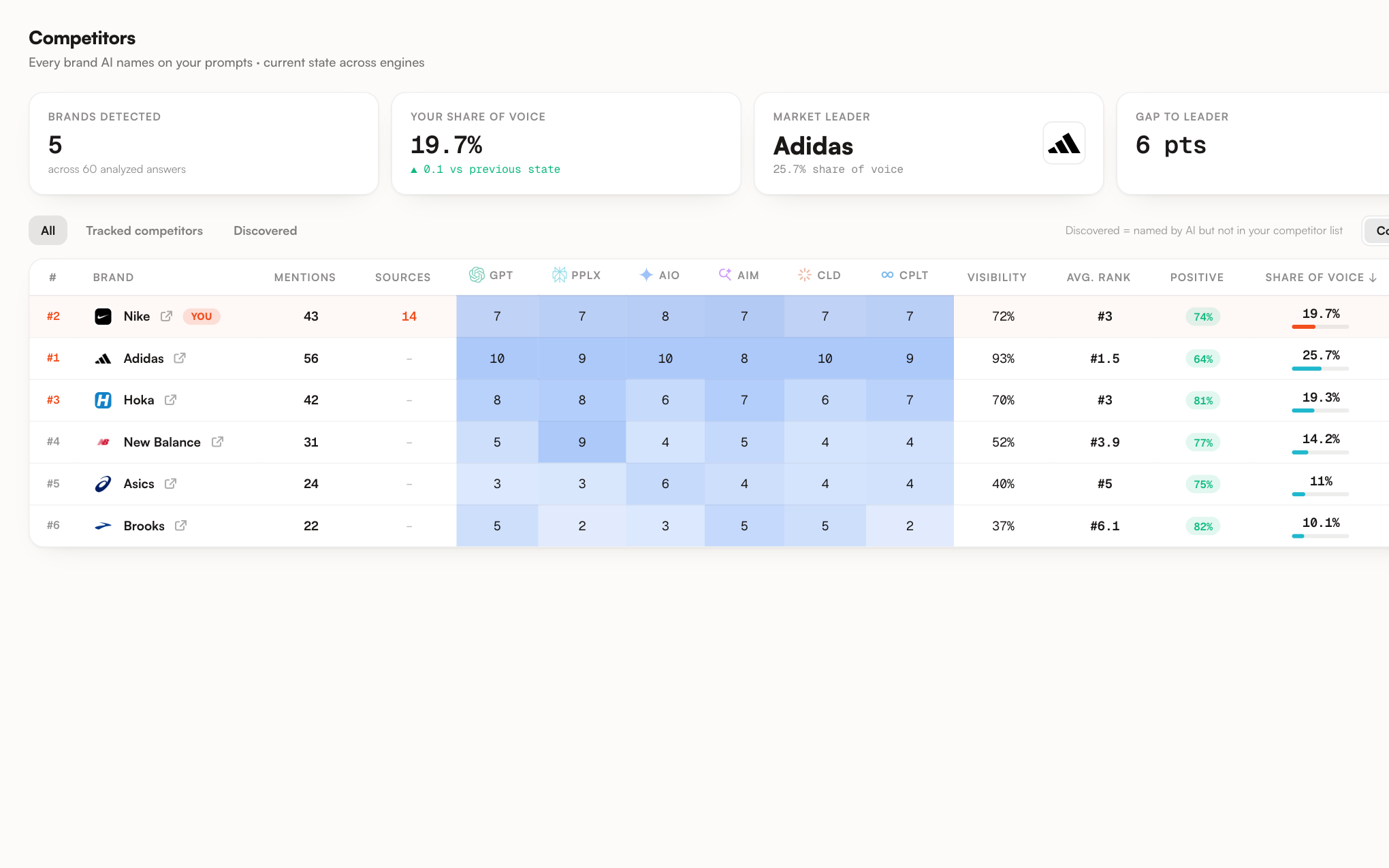Switch to Discovered tab
Viewport: 1389px width, 868px height.
(x=265, y=230)
